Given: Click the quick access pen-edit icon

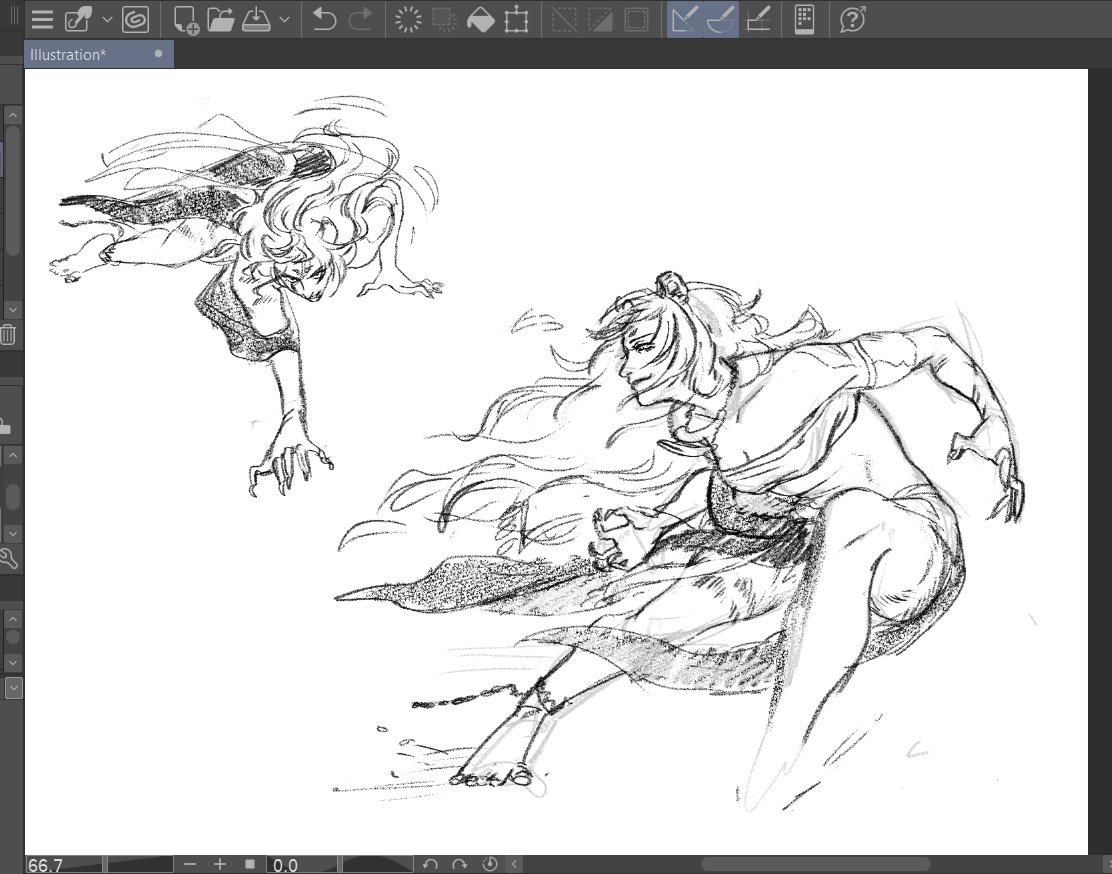Looking at the screenshot, I should (78, 19).
